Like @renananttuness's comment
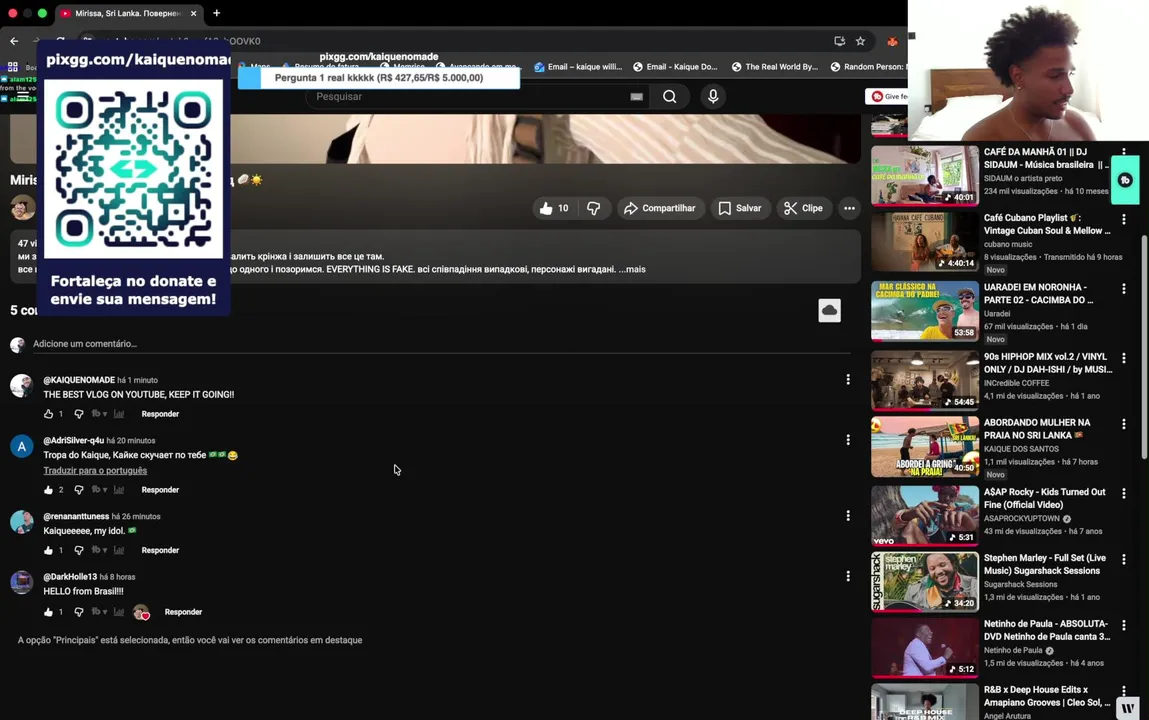 point(48,550)
